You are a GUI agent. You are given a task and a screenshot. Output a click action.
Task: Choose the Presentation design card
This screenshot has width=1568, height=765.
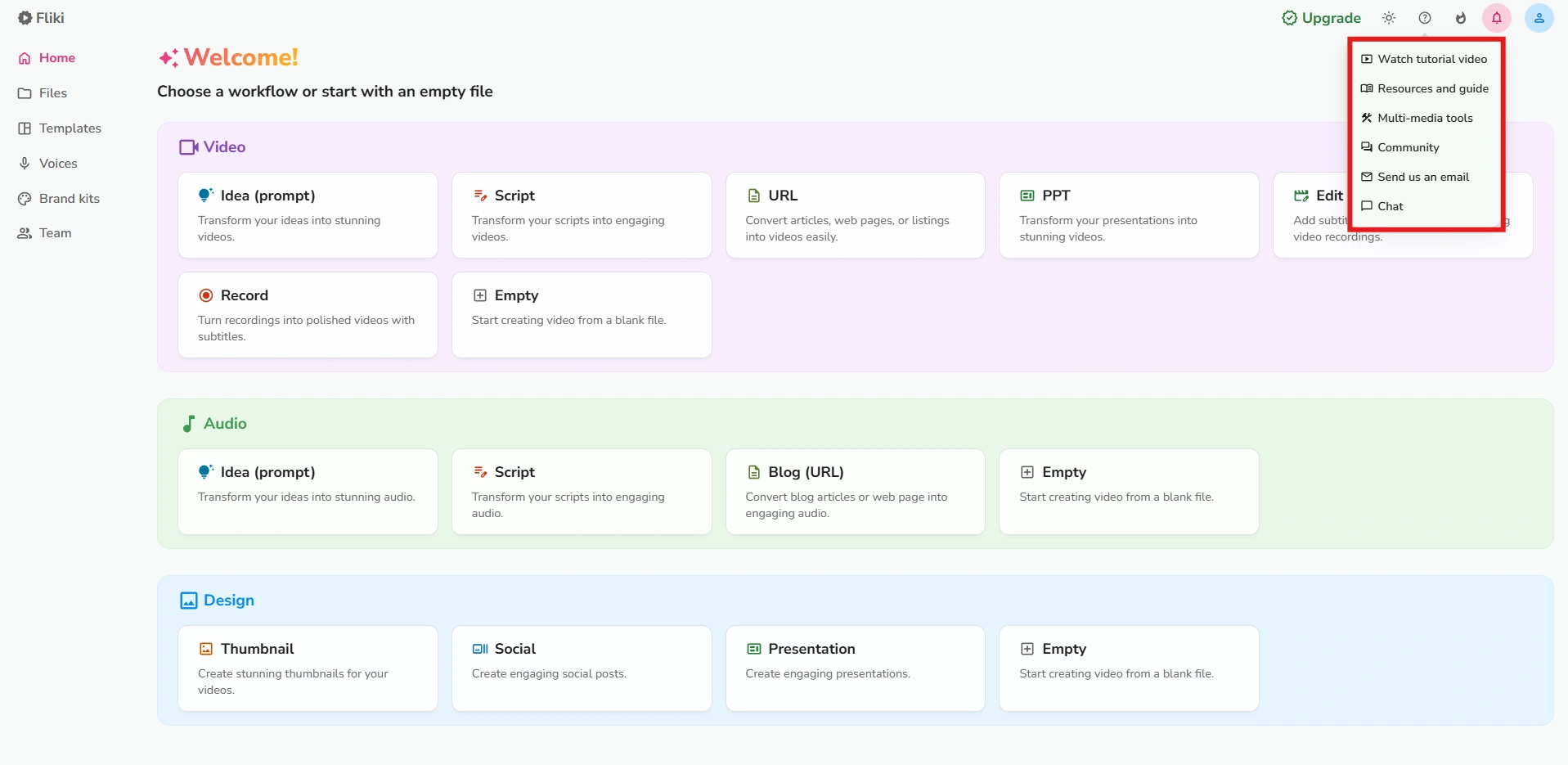point(856,668)
